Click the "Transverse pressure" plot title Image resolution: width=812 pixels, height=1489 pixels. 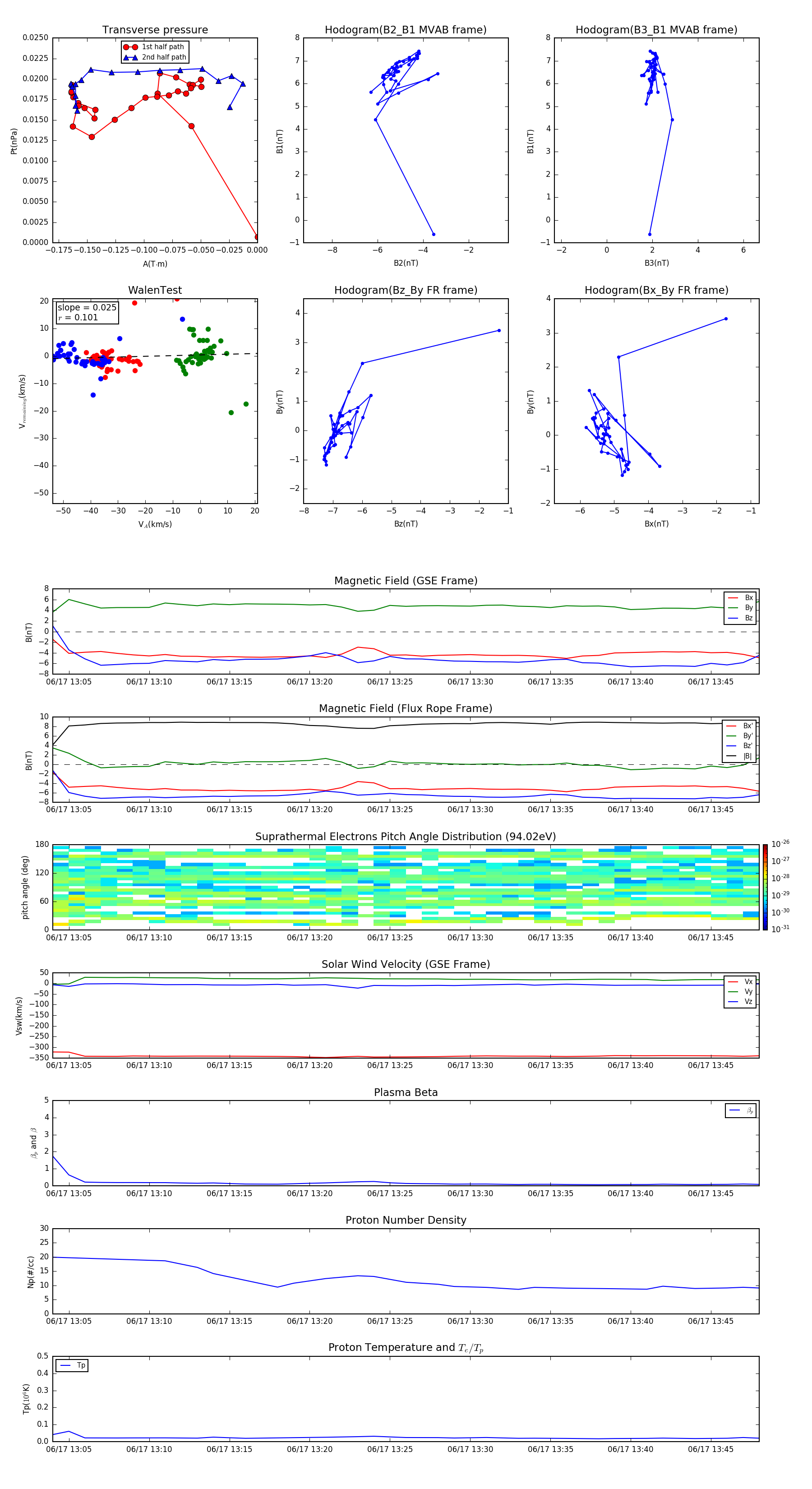tap(155, 30)
